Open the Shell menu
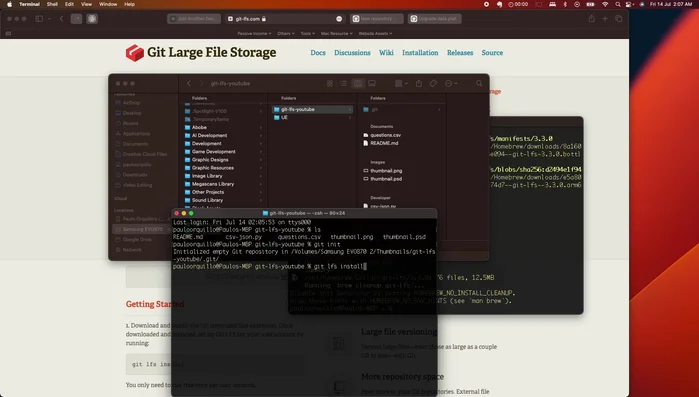This screenshot has width=699, height=397. pos(52,4)
